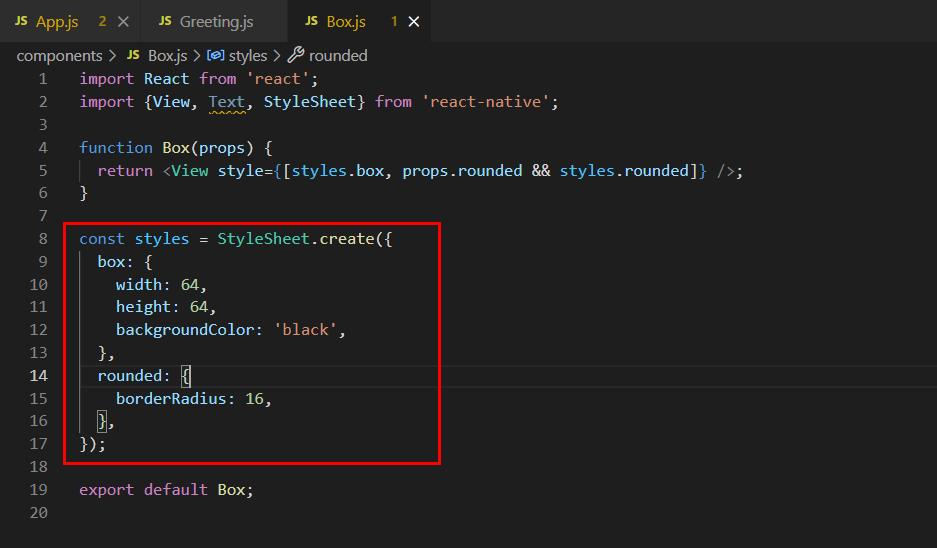Click the wrench icon beside rounded breadcrumb
Image resolution: width=937 pixels, height=548 pixels.
(x=296, y=55)
